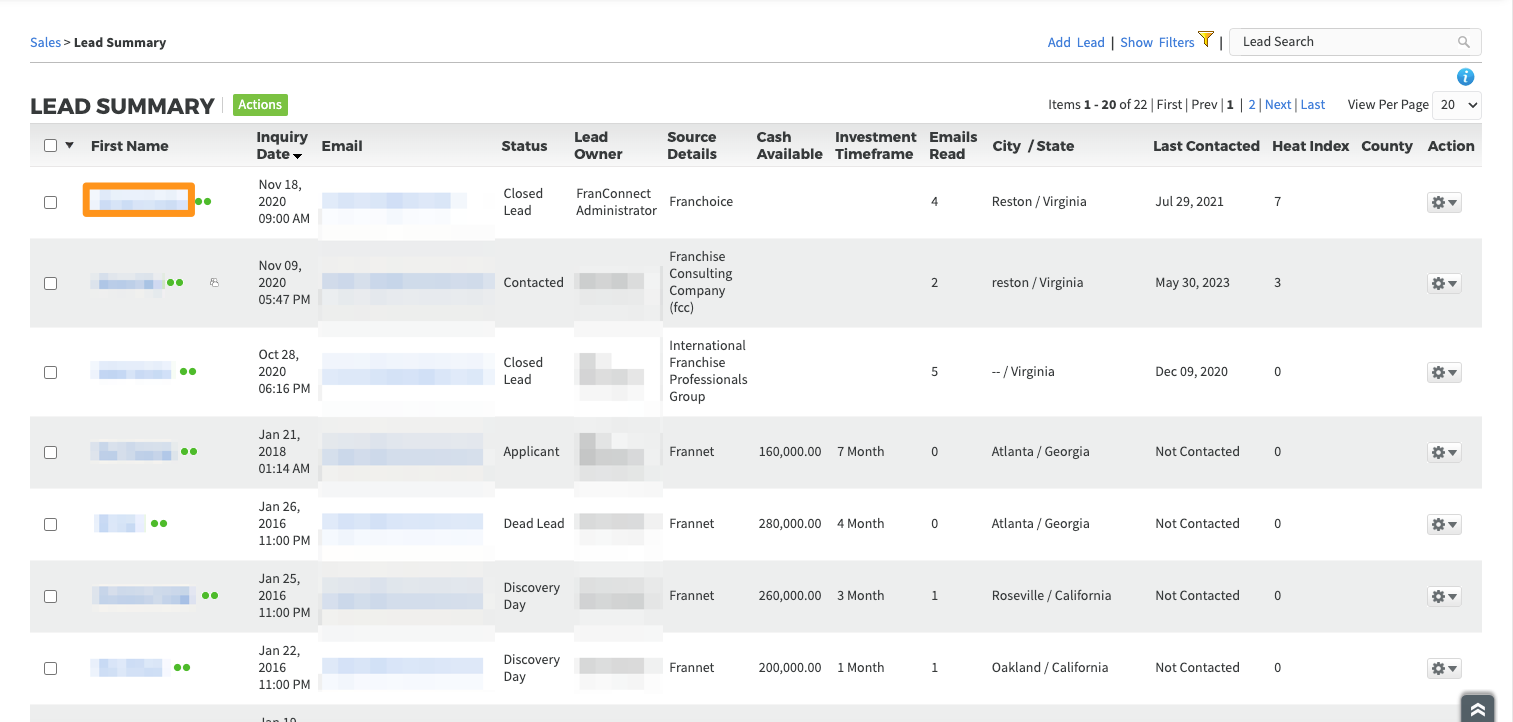Image resolution: width=1513 pixels, height=722 pixels.
Task: Select checkbox for the Applicant status lead
Action: click(51, 452)
